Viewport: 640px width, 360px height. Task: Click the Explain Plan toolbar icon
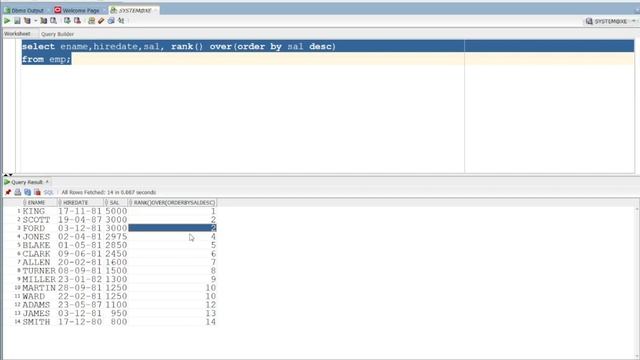coord(27,21)
